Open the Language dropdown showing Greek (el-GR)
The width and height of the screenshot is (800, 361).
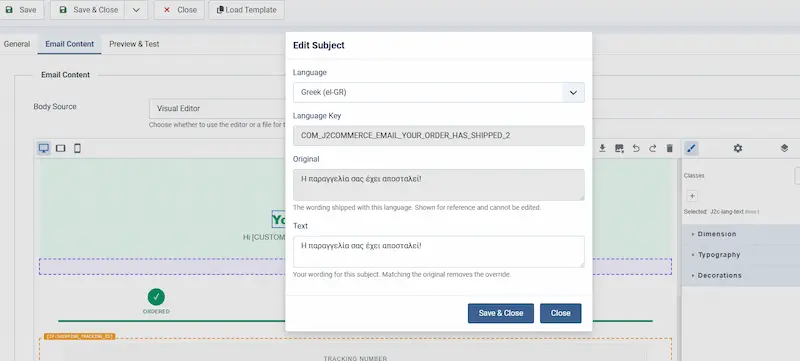tap(439, 92)
